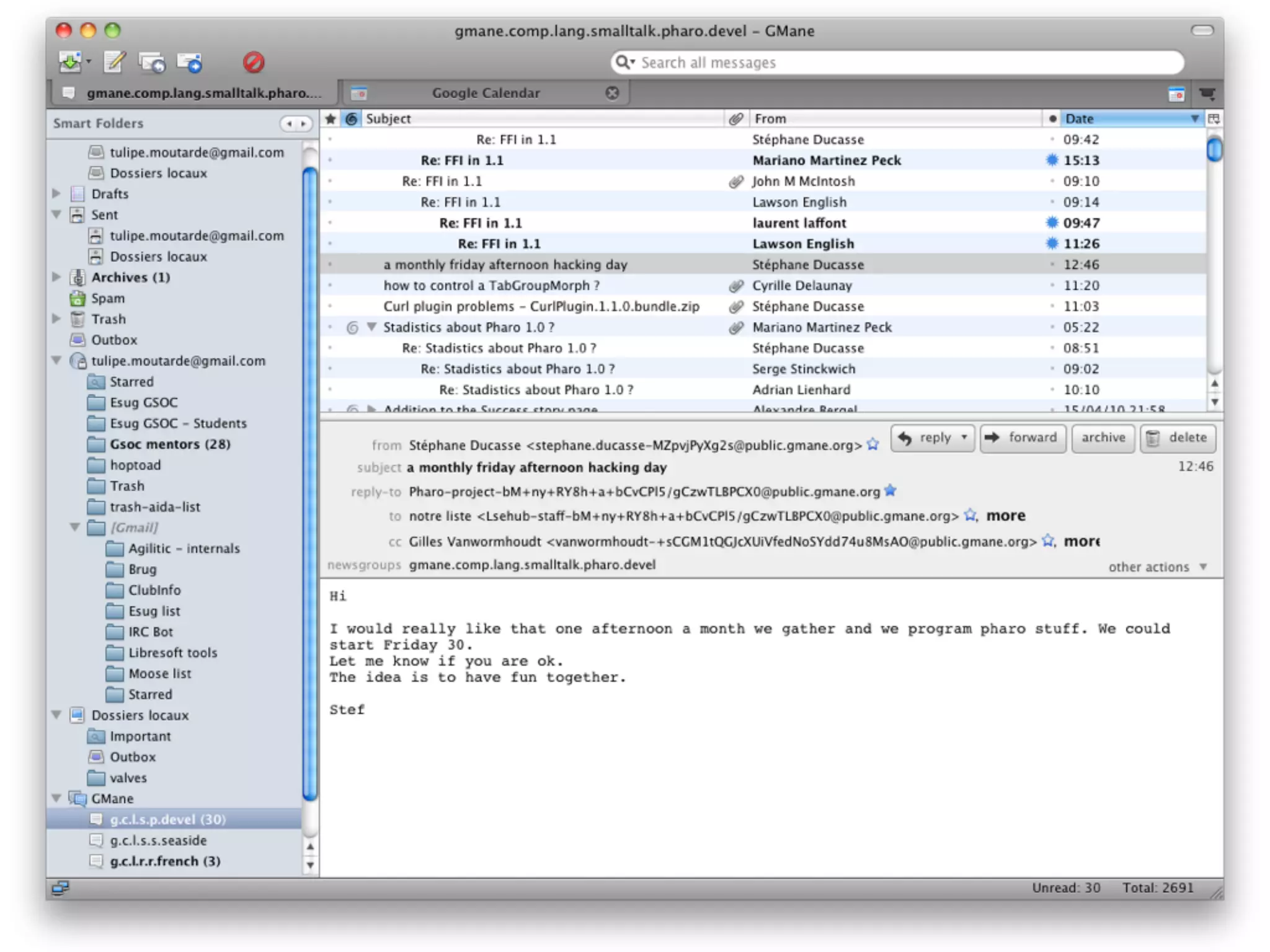Click the thread column icon in header
Viewport: 1270px width, 952px height.
[351, 118]
